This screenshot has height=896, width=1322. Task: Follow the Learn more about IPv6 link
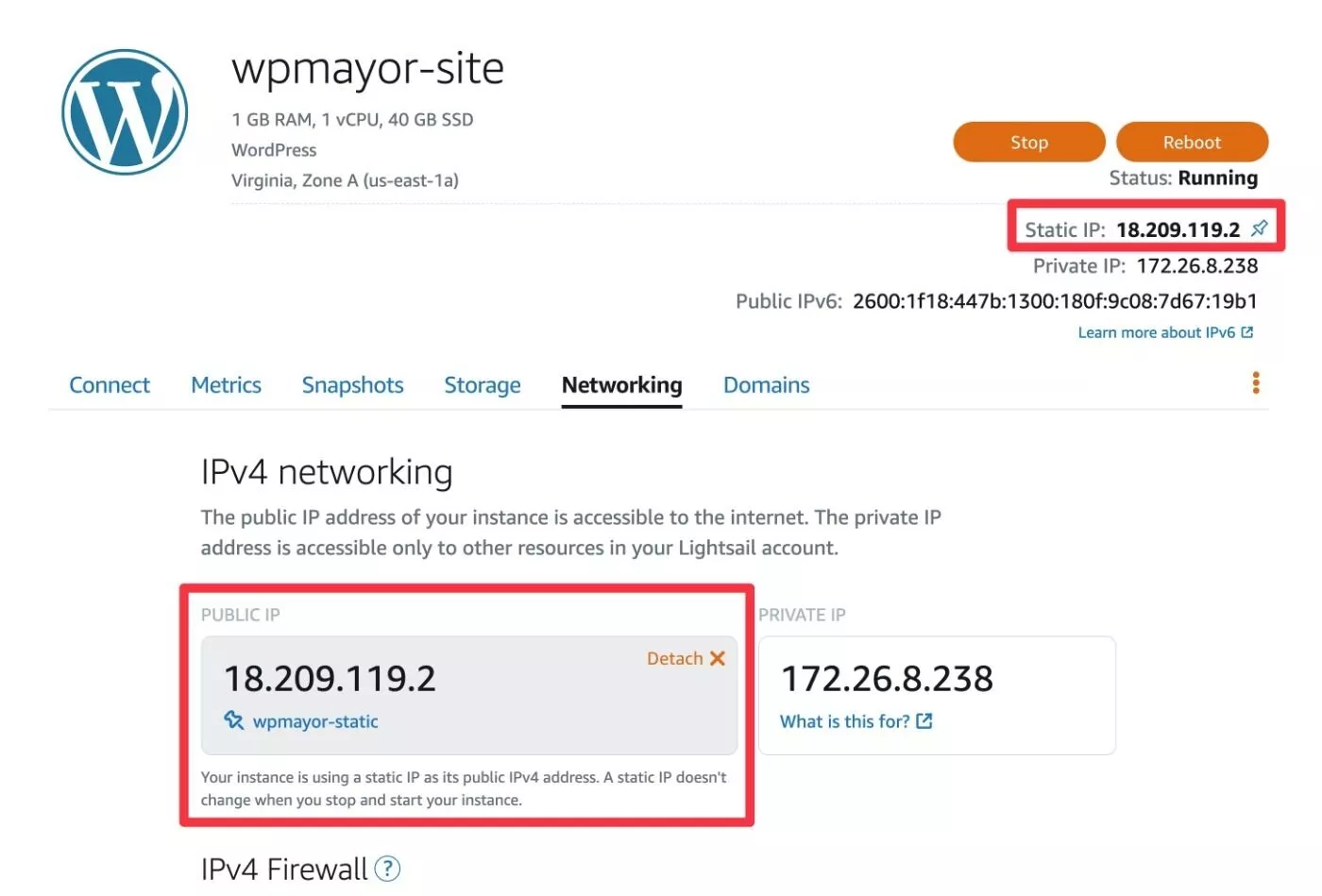coord(1156,332)
